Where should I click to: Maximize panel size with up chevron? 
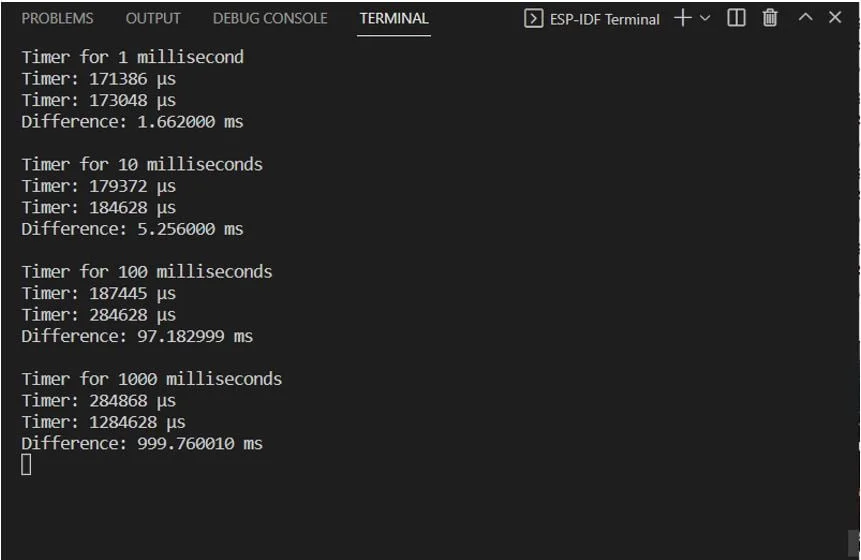pyautogui.click(x=805, y=18)
